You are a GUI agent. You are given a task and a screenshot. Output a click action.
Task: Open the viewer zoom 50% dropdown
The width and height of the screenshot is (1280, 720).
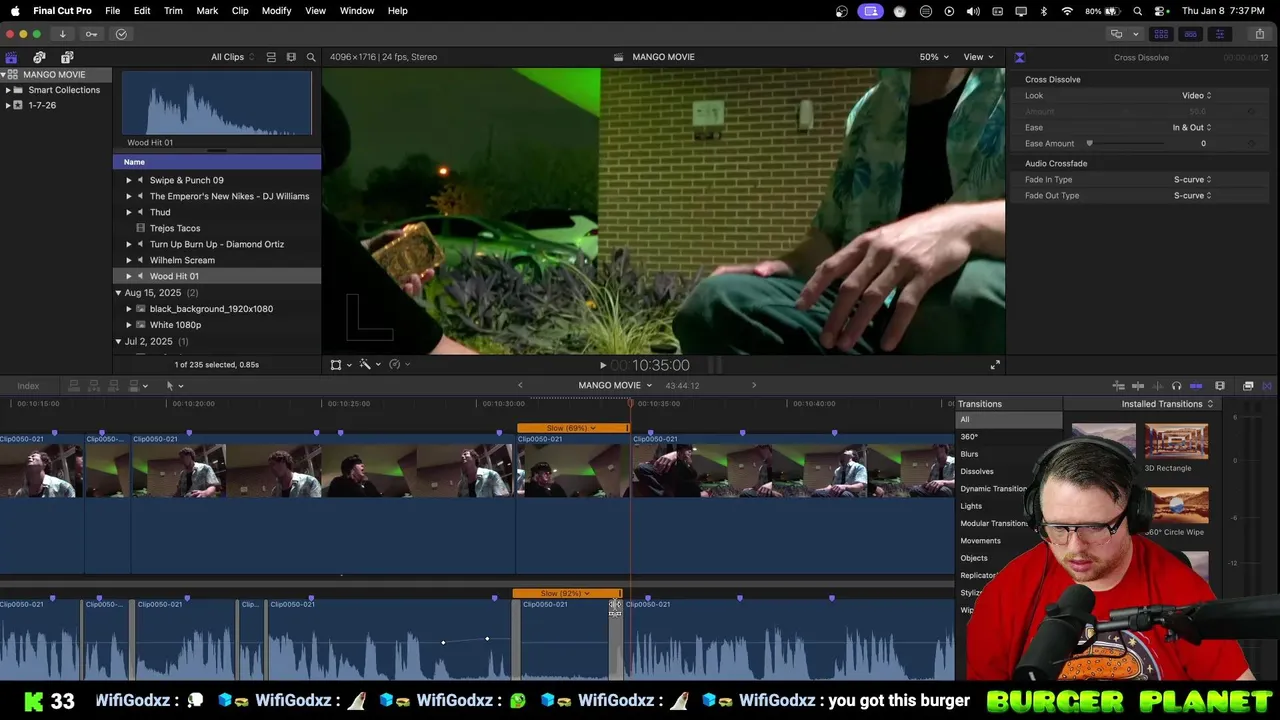tap(934, 57)
